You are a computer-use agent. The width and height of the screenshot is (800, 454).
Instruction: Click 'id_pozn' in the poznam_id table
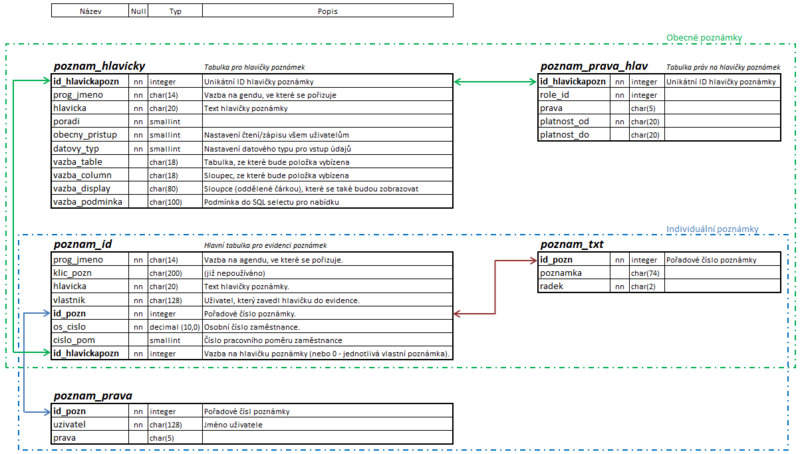69,314
